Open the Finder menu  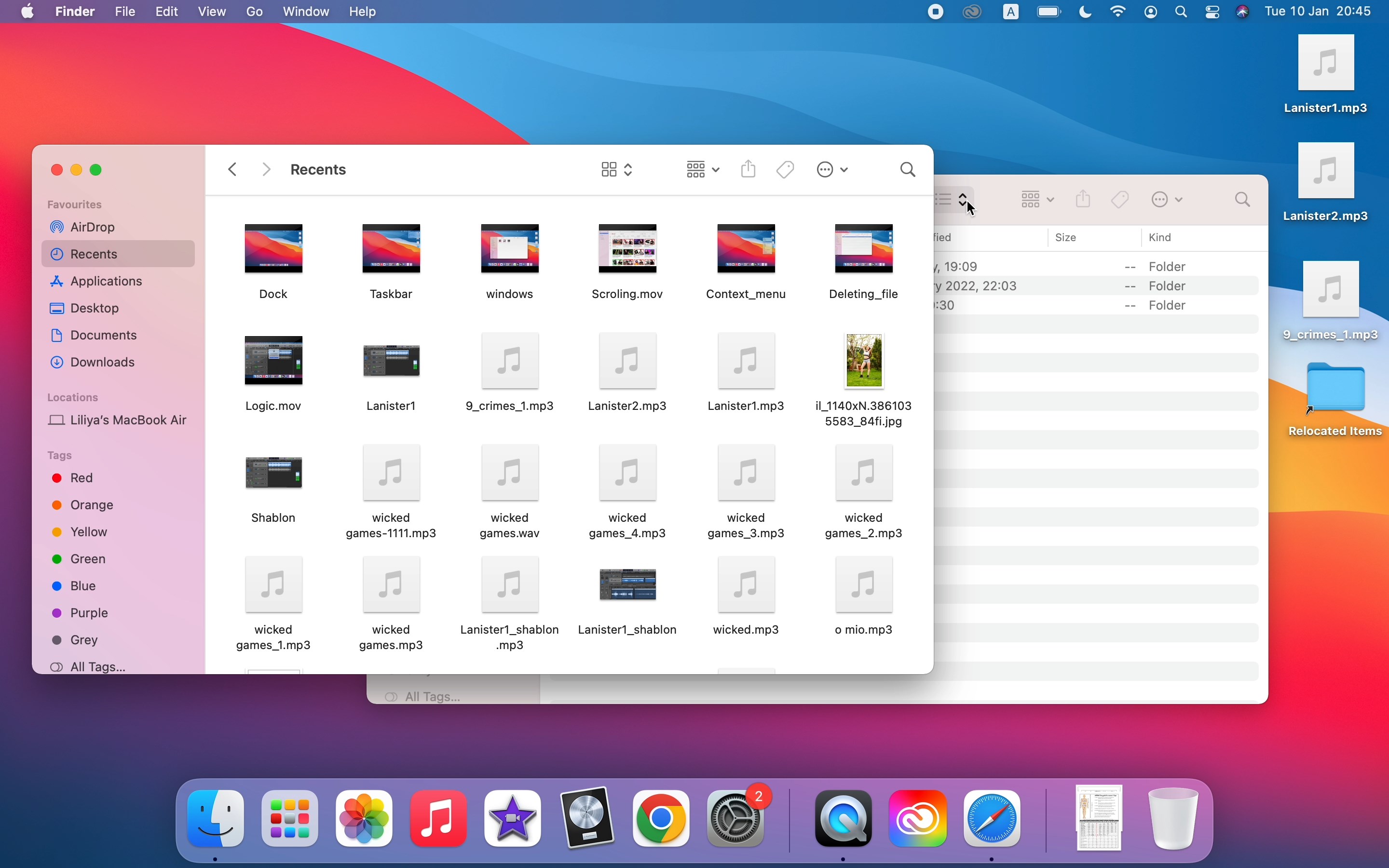point(75,12)
